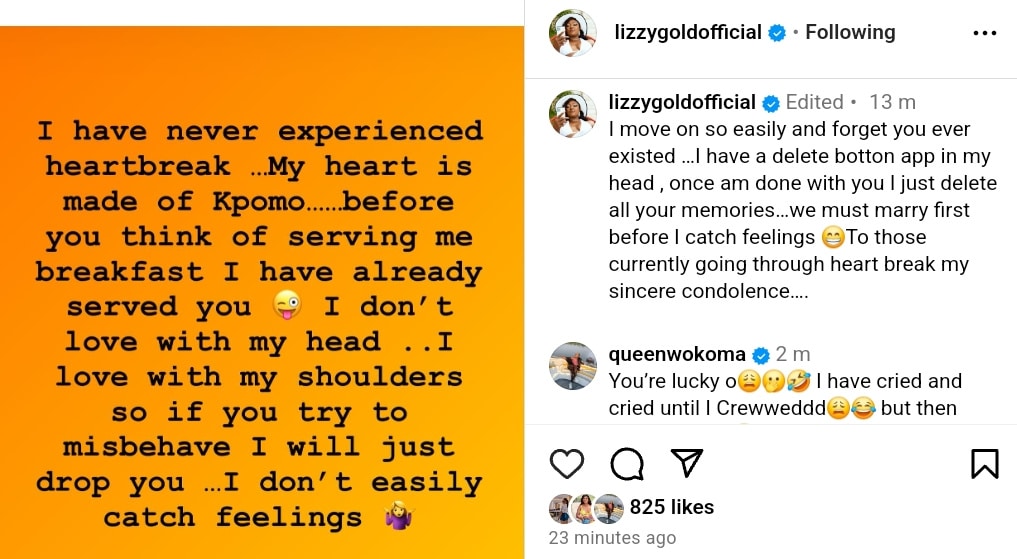Open the three-dot more options menu
1017x559 pixels.
click(984, 33)
